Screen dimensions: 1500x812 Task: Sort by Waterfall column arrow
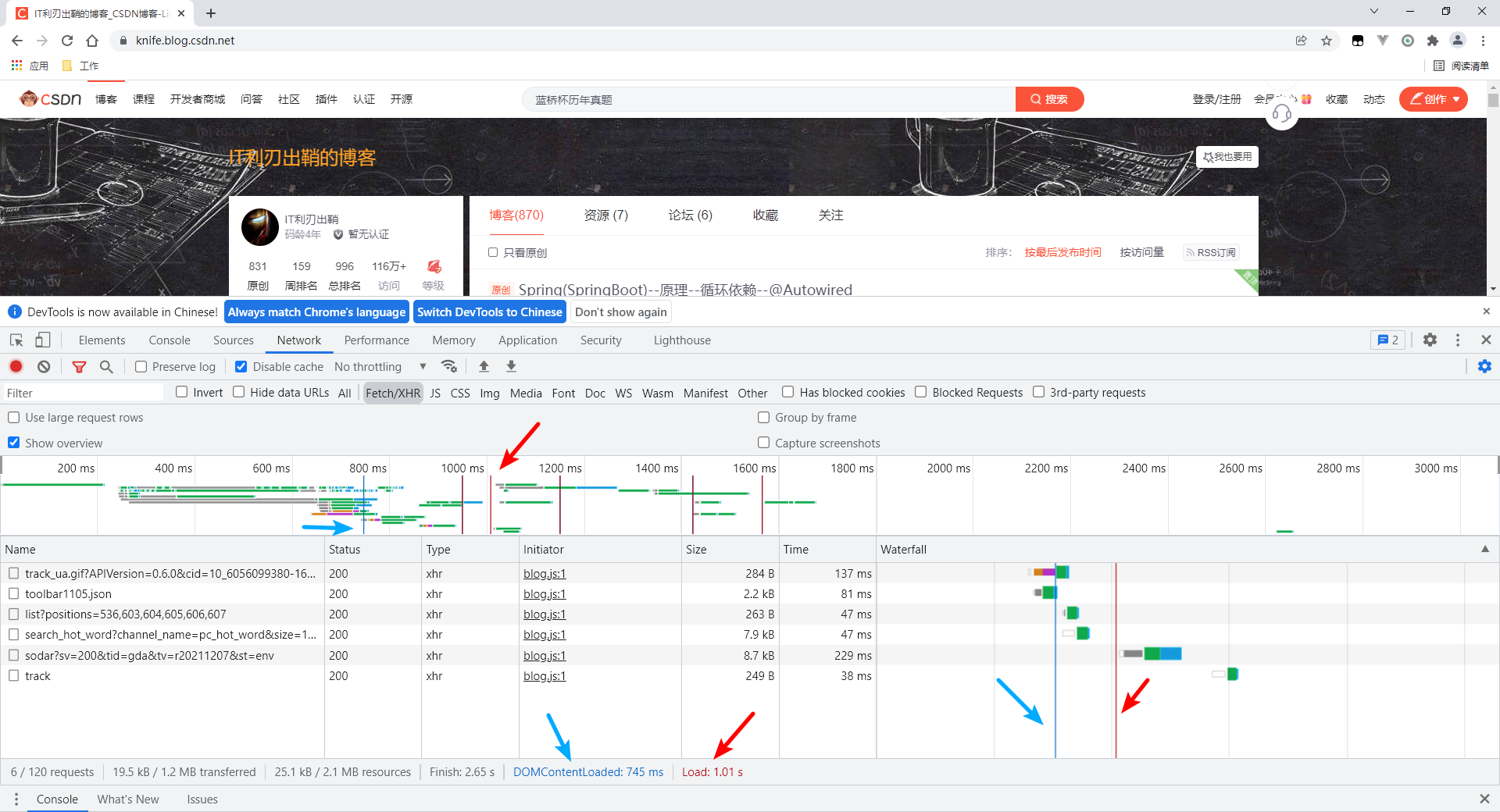1485,549
